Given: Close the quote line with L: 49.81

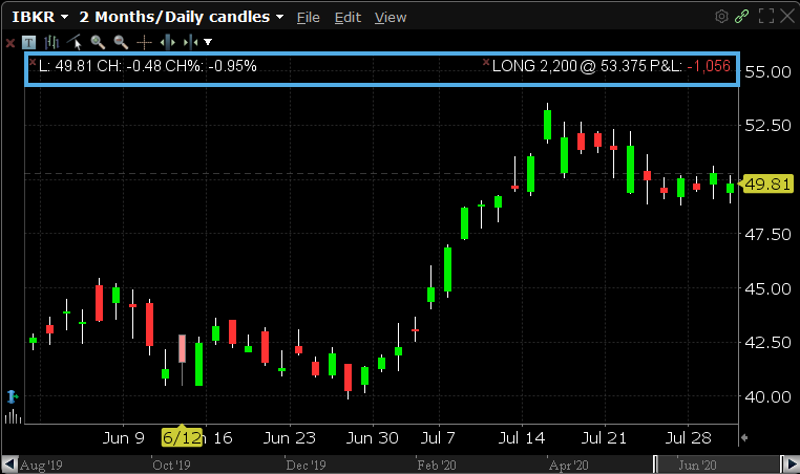Looking at the screenshot, I should coord(33,62).
